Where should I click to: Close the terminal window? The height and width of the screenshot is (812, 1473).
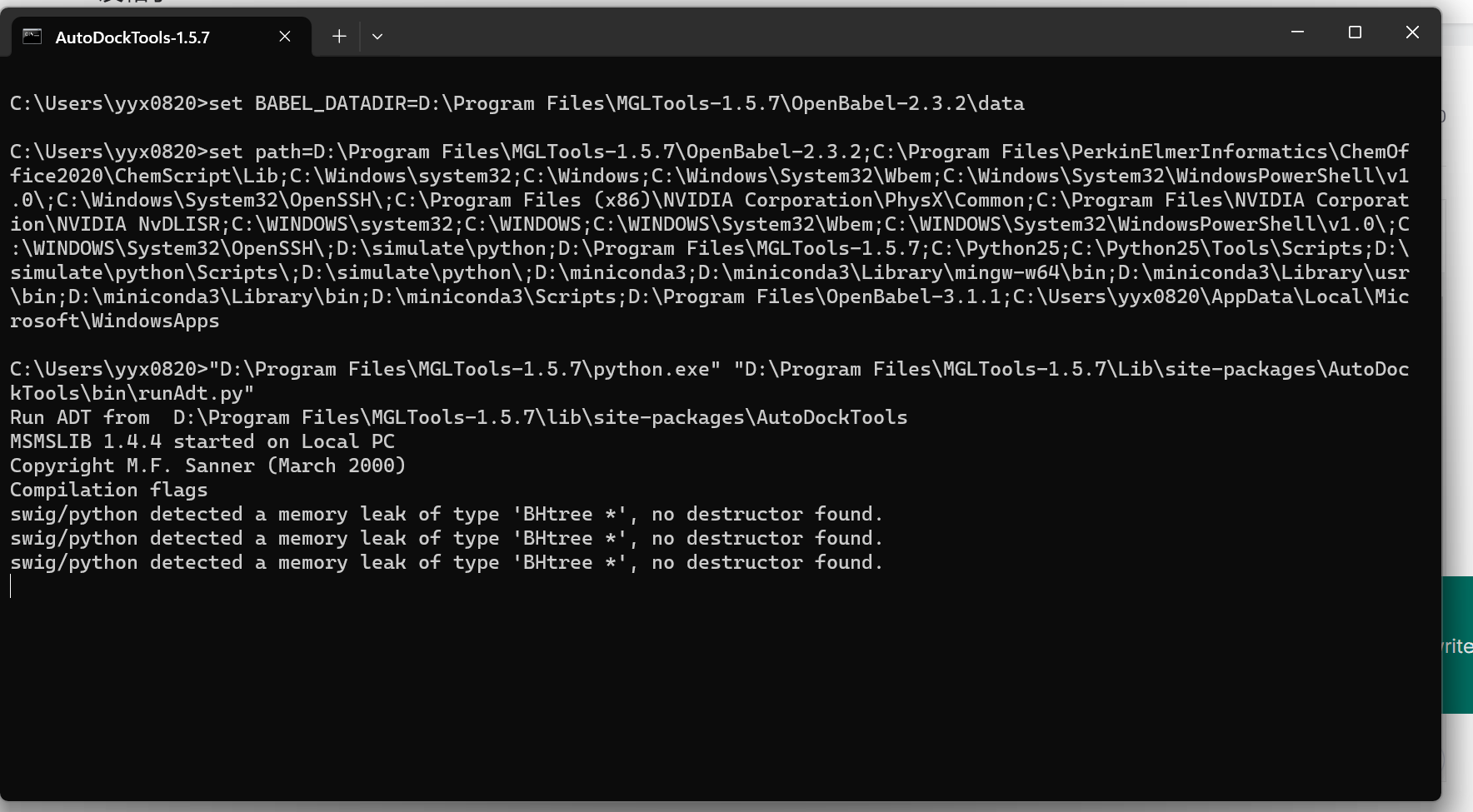(x=1412, y=32)
